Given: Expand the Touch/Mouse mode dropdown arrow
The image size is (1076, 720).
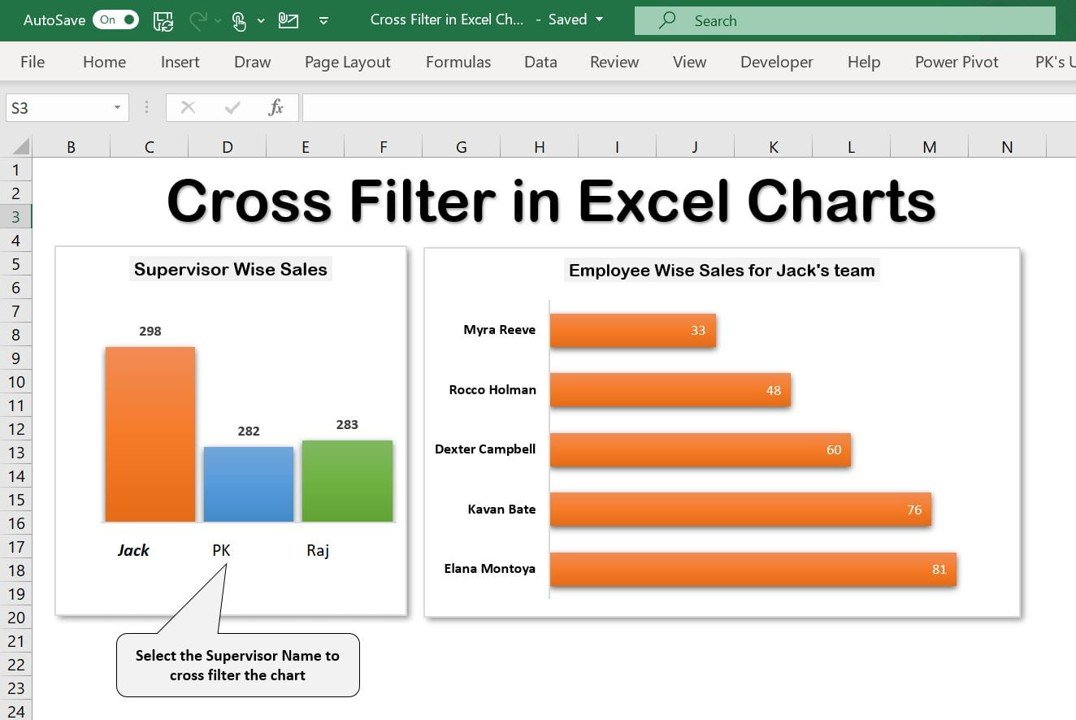Looking at the screenshot, I should point(261,21).
